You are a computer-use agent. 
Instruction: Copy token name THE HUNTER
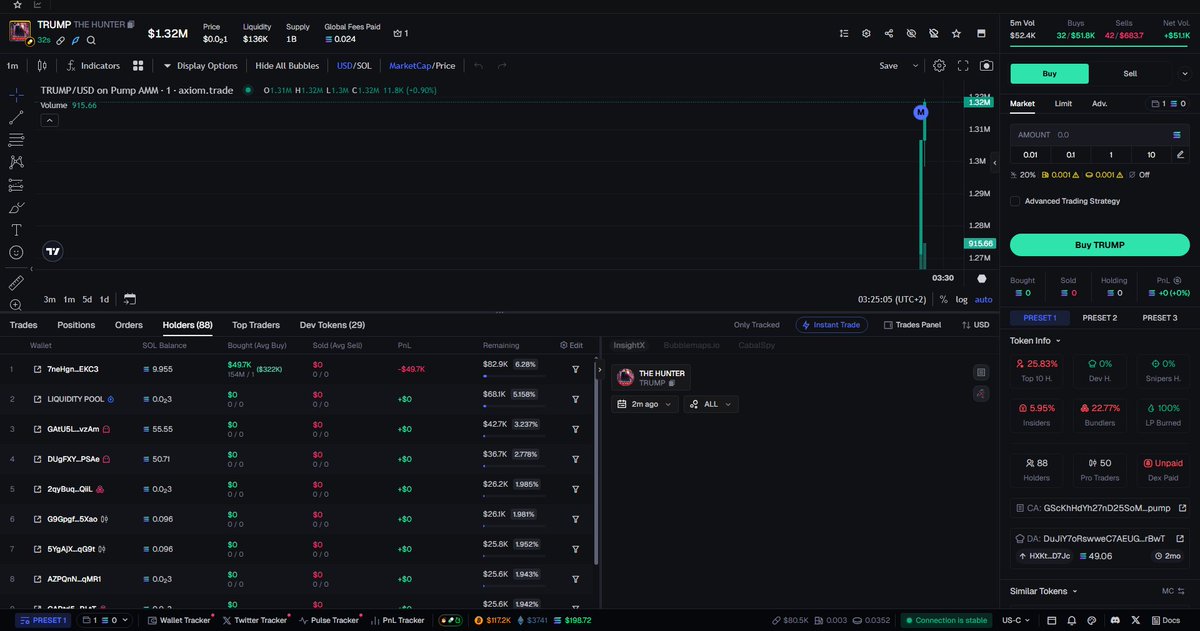[x=130, y=23]
